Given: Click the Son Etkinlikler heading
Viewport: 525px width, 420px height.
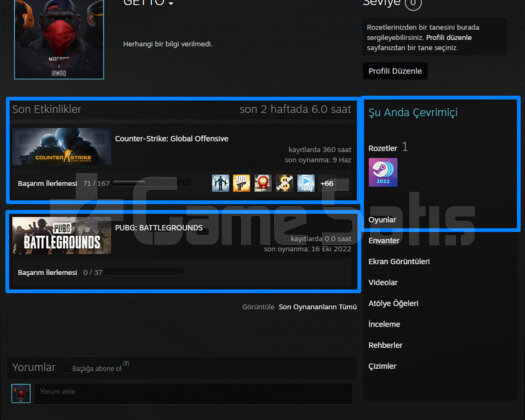Looking at the screenshot, I should coord(47,109).
